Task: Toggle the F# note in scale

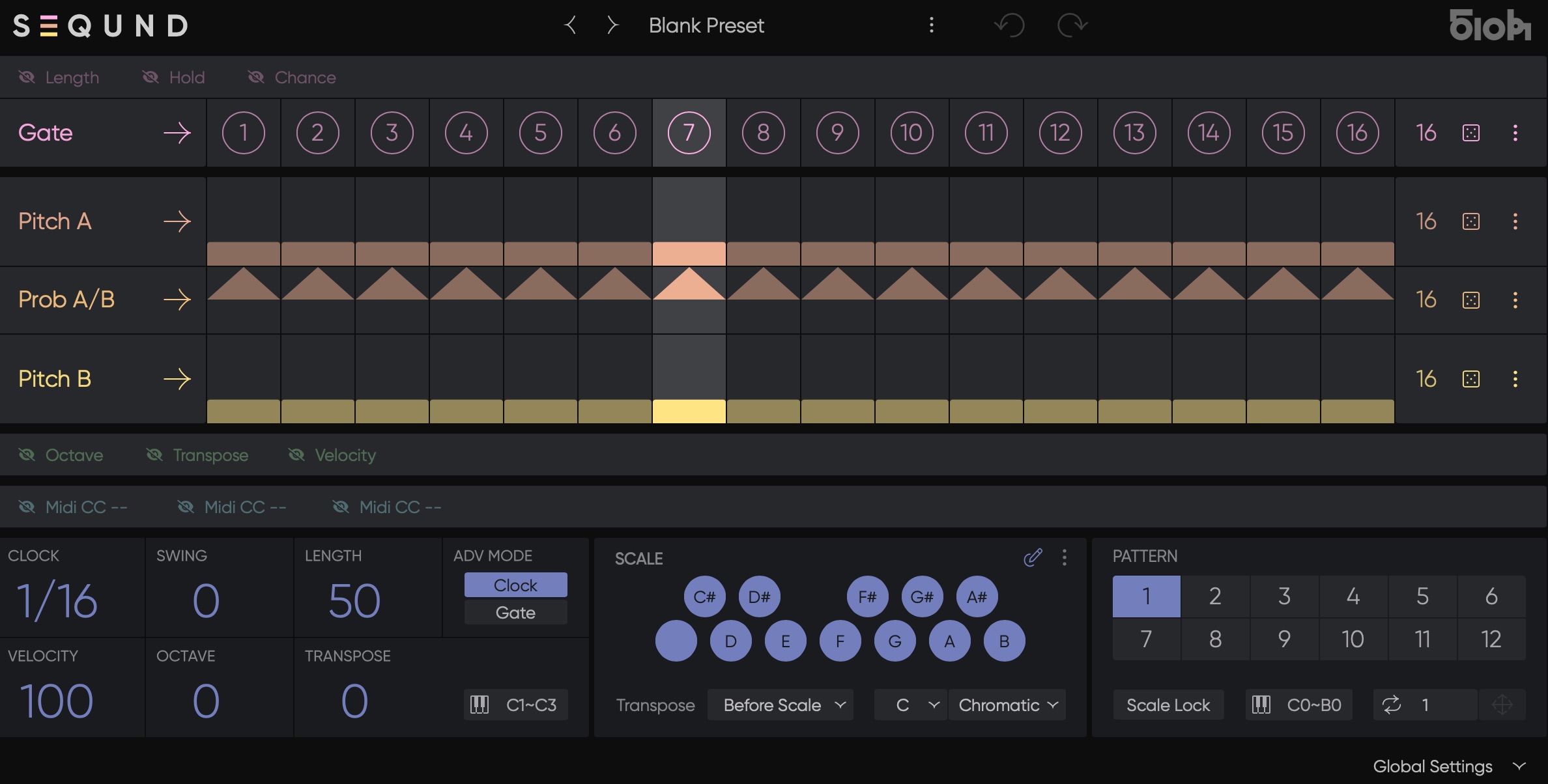Action: point(867,596)
